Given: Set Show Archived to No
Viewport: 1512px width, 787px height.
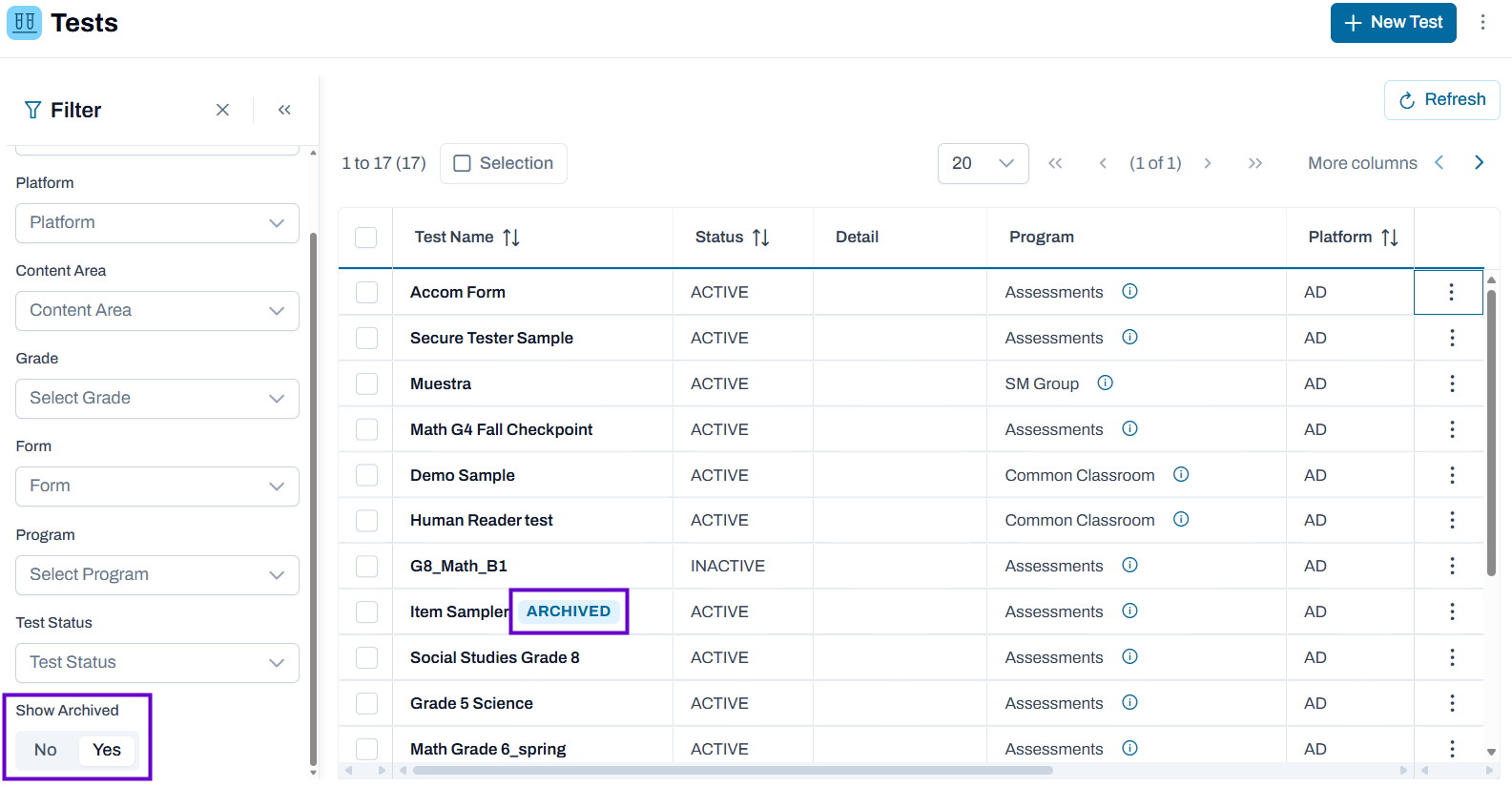Looking at the screenshot, I should point(46,750).
